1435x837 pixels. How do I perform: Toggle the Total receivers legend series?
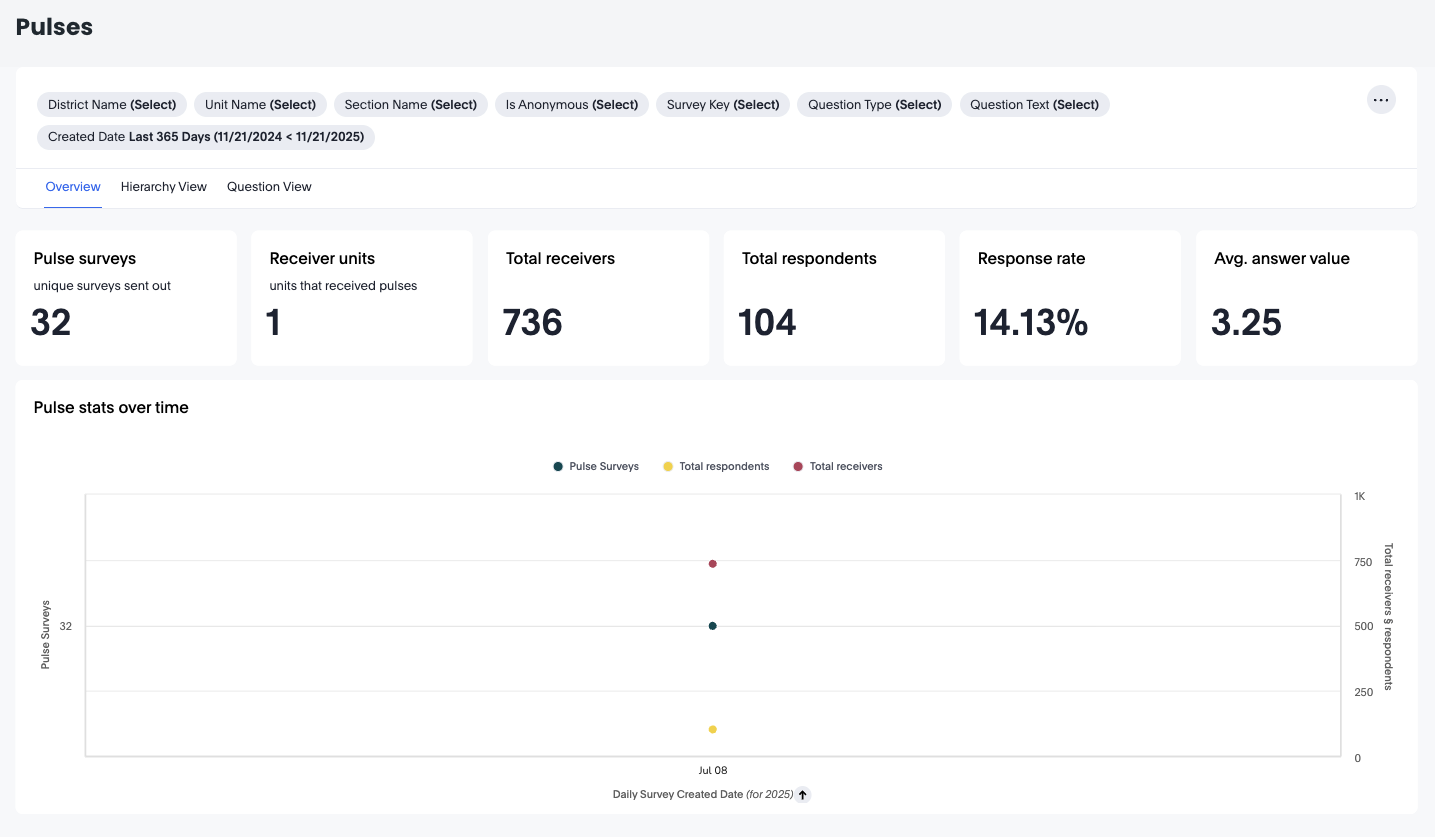(838, 467)
